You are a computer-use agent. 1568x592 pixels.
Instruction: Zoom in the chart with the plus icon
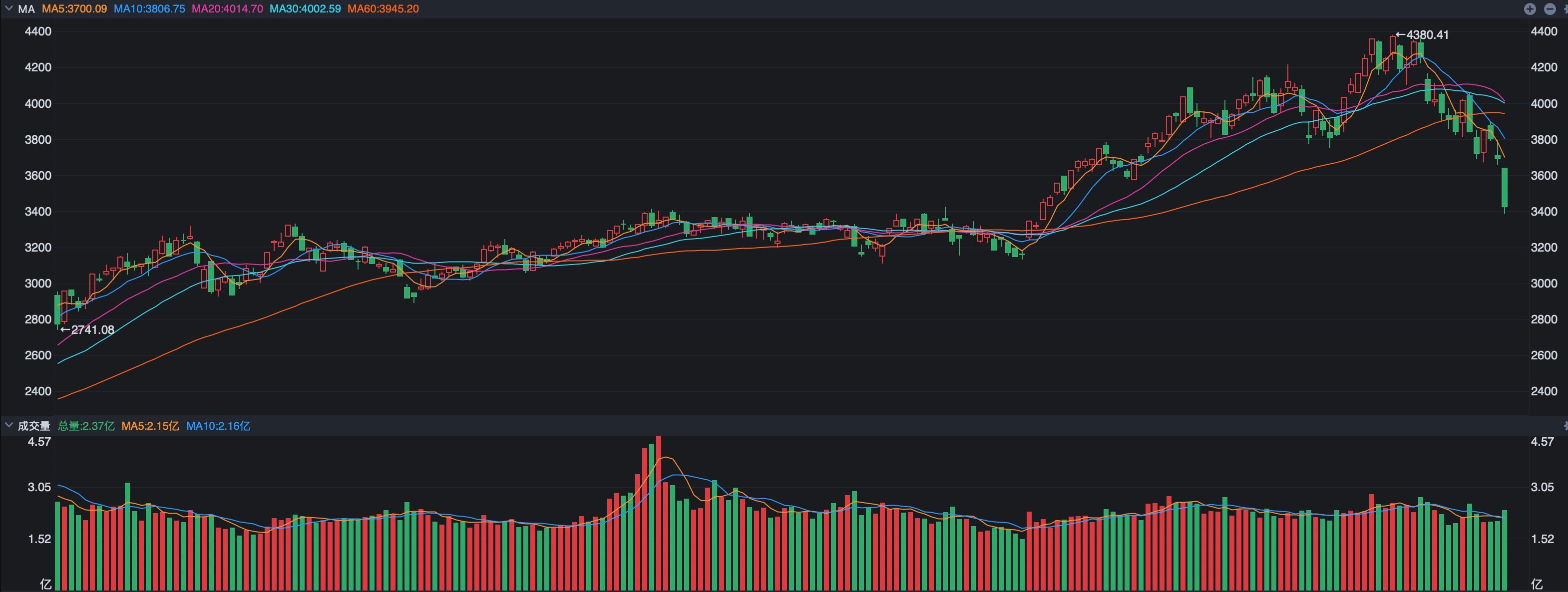coord(1530,8)
